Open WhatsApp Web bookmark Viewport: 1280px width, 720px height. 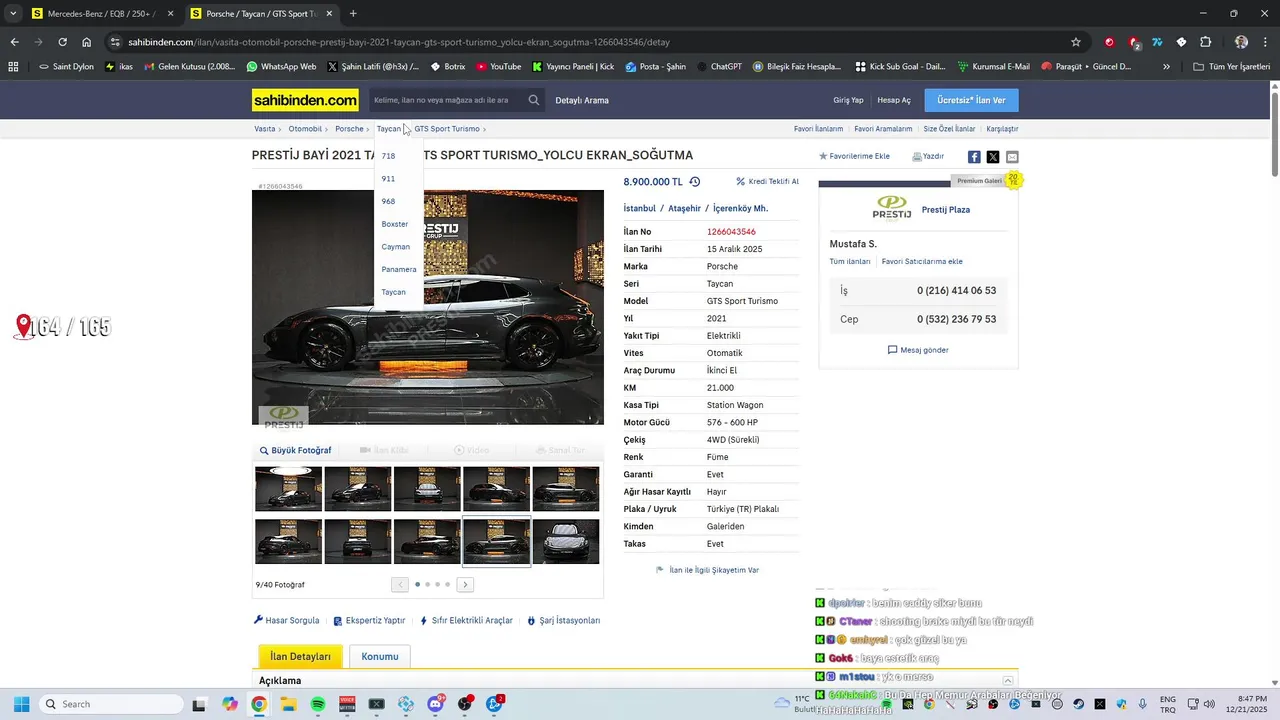281,67
